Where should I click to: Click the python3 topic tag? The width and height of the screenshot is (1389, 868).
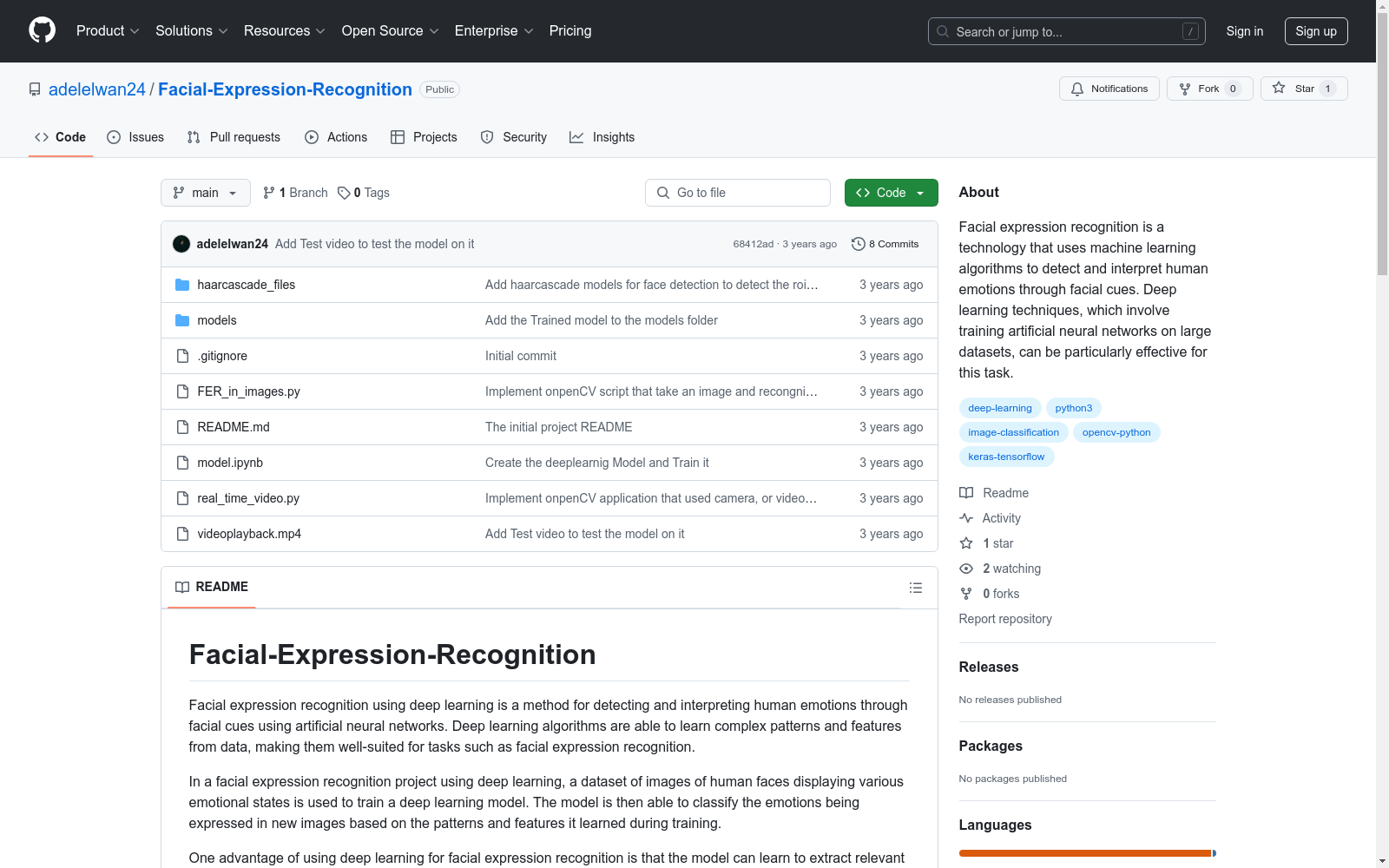1074,408
